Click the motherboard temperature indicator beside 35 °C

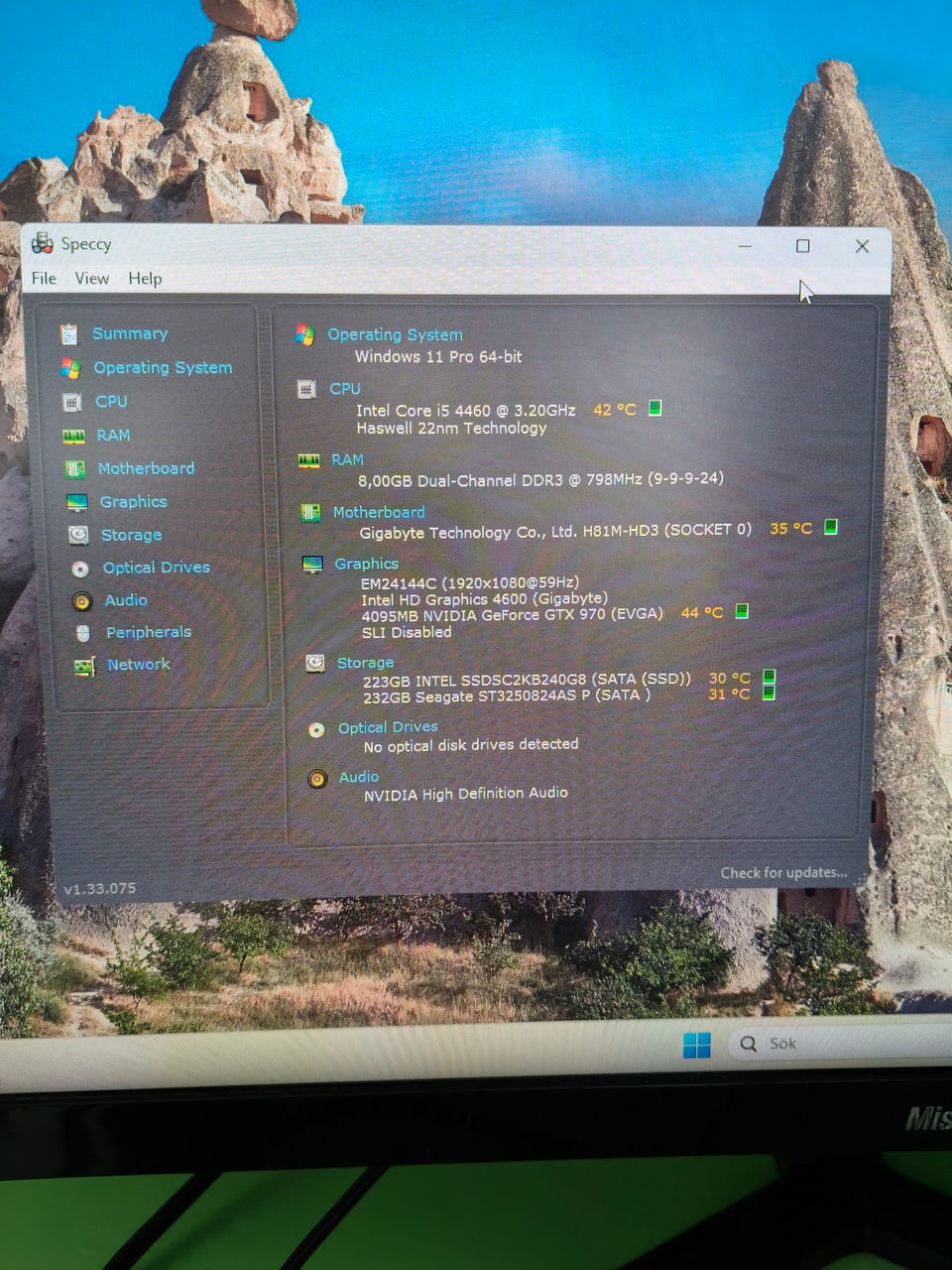(831, 527)
